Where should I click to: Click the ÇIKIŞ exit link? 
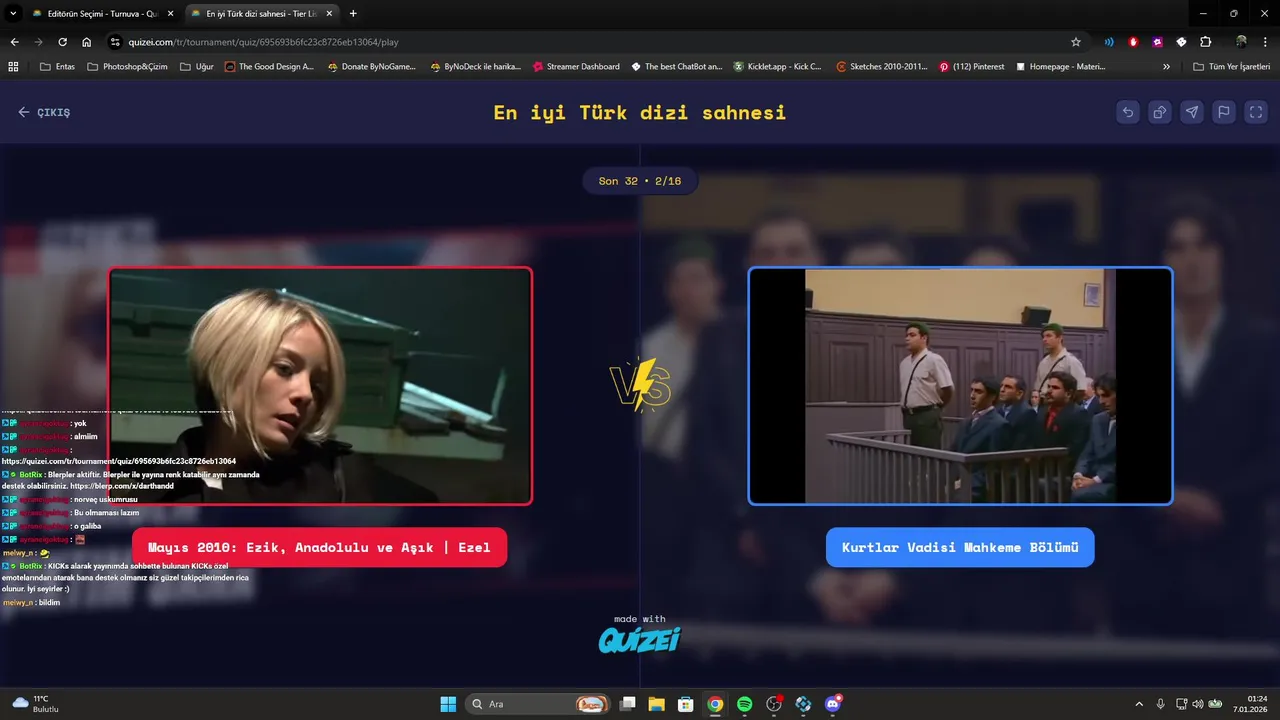(x=44, y=112)
